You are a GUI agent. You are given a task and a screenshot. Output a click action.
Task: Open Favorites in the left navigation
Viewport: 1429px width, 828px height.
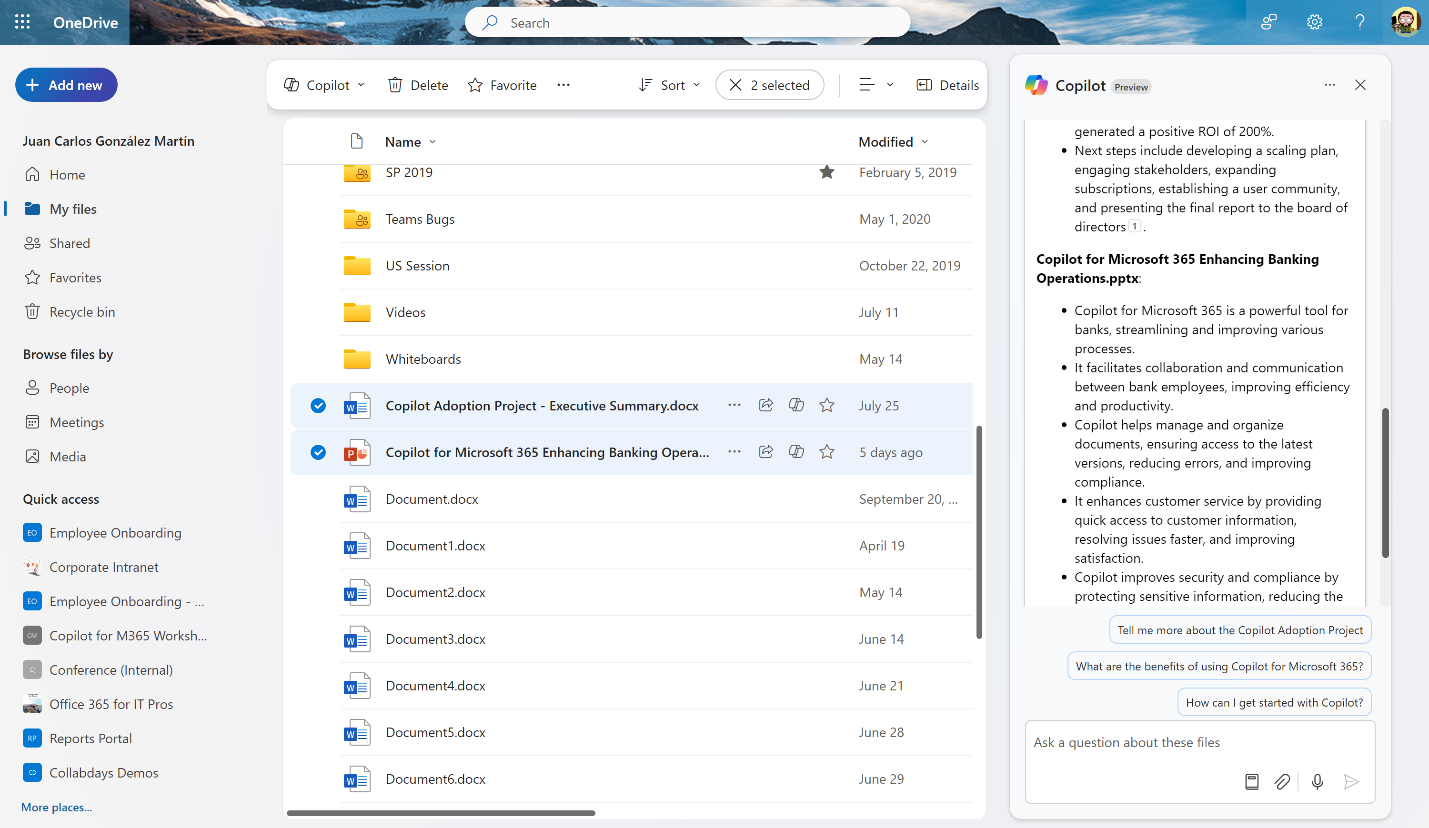(75, 277)
